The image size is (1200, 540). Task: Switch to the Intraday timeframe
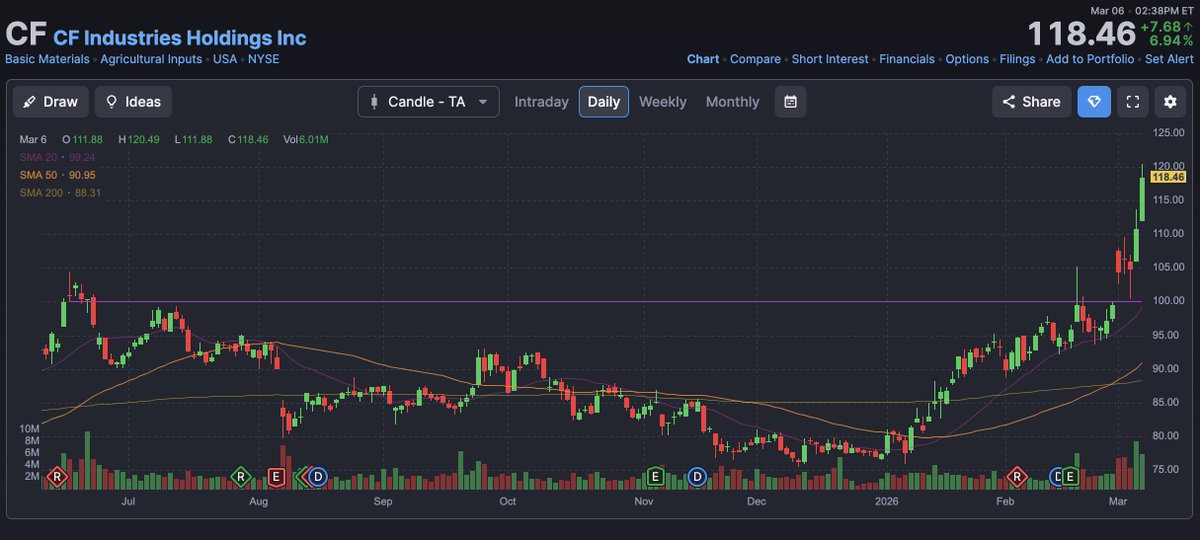(541, 102)
